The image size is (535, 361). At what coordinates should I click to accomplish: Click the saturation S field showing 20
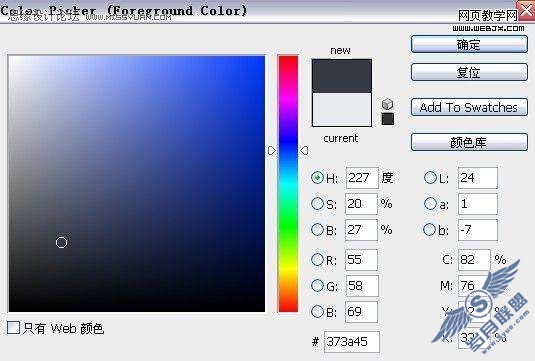(361, 204)
